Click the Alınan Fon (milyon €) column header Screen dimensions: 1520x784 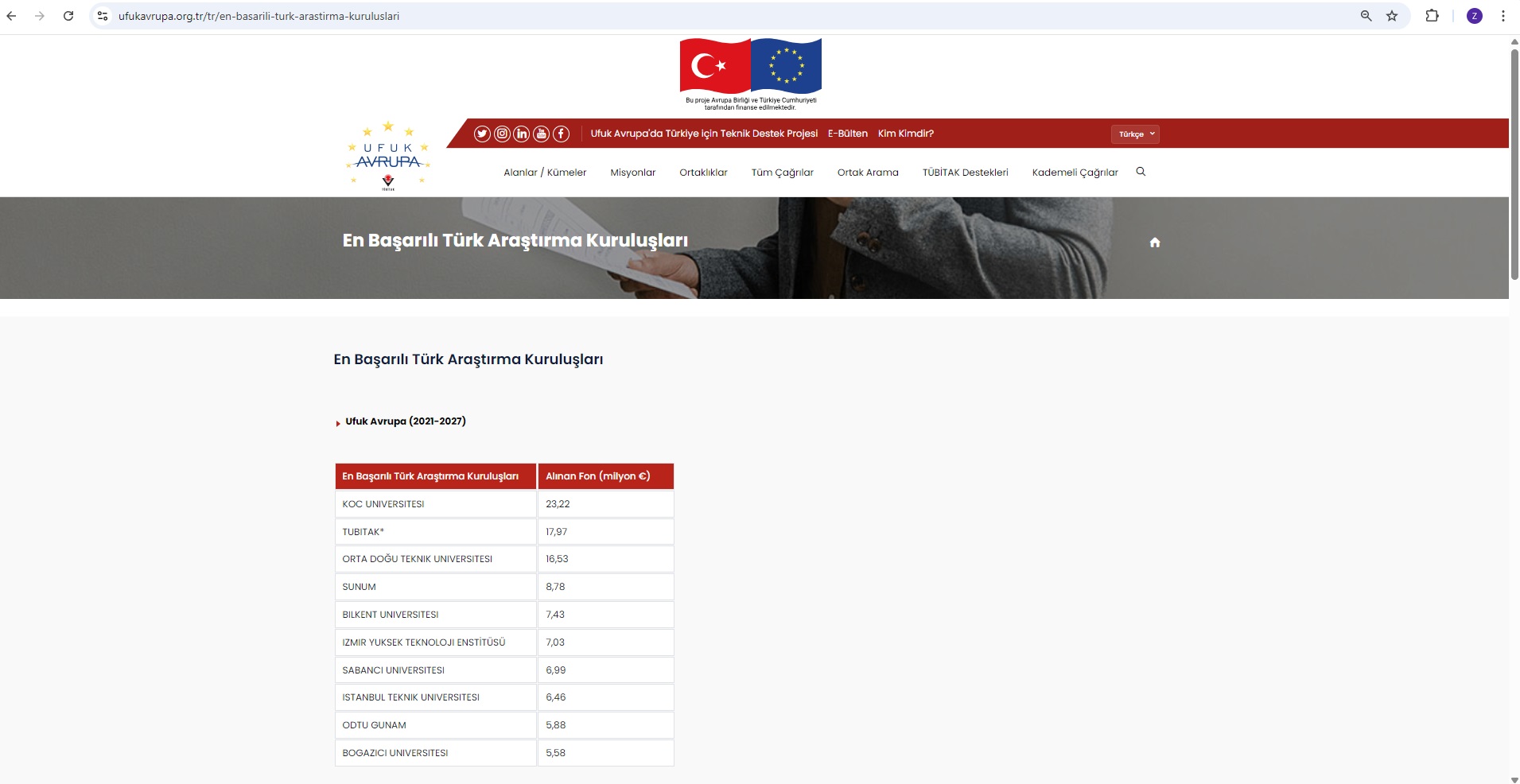pyautogui.click(x=606, y=476)
